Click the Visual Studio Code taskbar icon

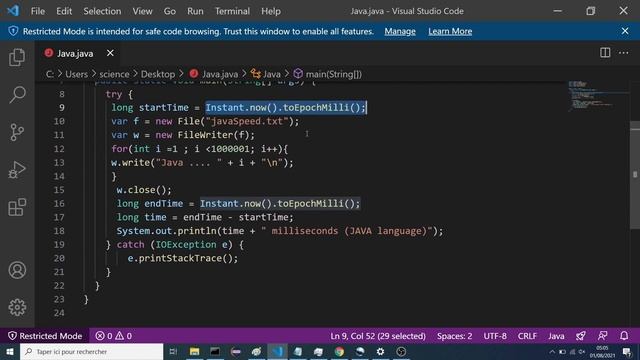click(x=277, y=351)
